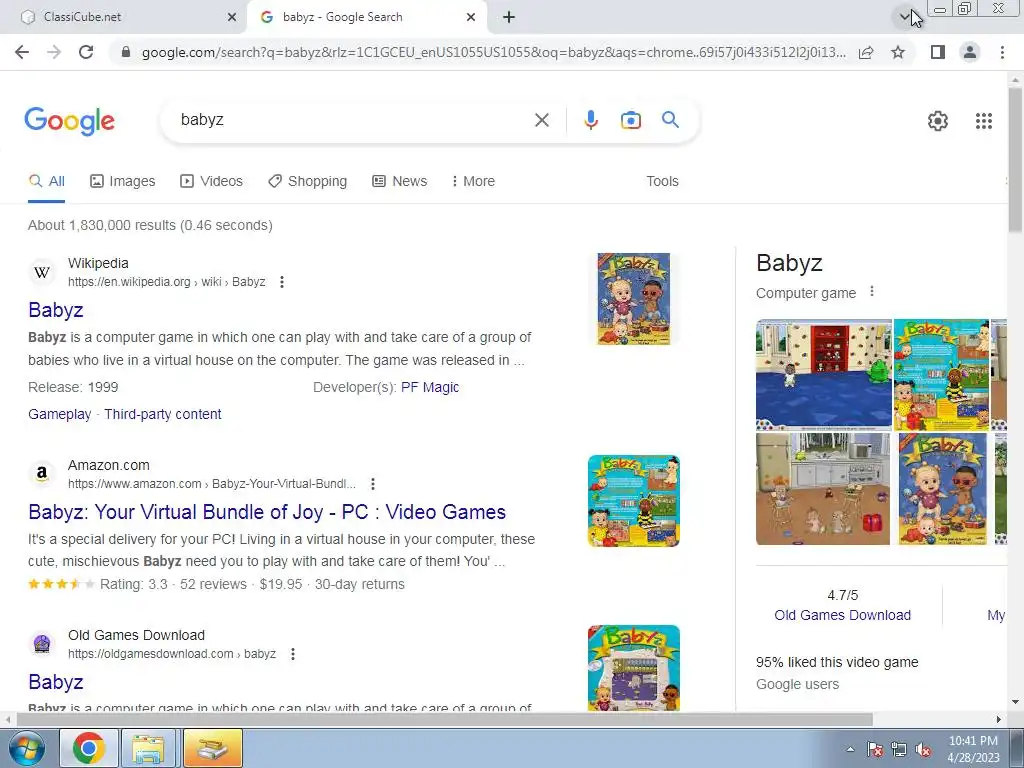Screen dimensions: 1024x768
Task: Open the tab search chevron
Action: pos(904,17)
